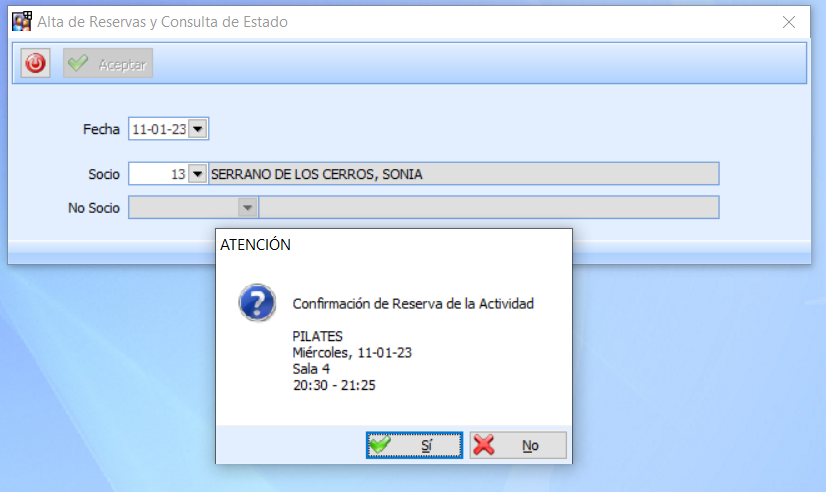Click the empty No Socio name field

click(x=489, y=208)
